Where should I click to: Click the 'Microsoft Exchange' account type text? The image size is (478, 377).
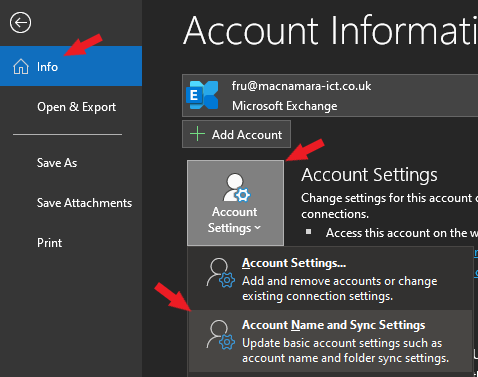pyautogui.click(x=285, y=106)
